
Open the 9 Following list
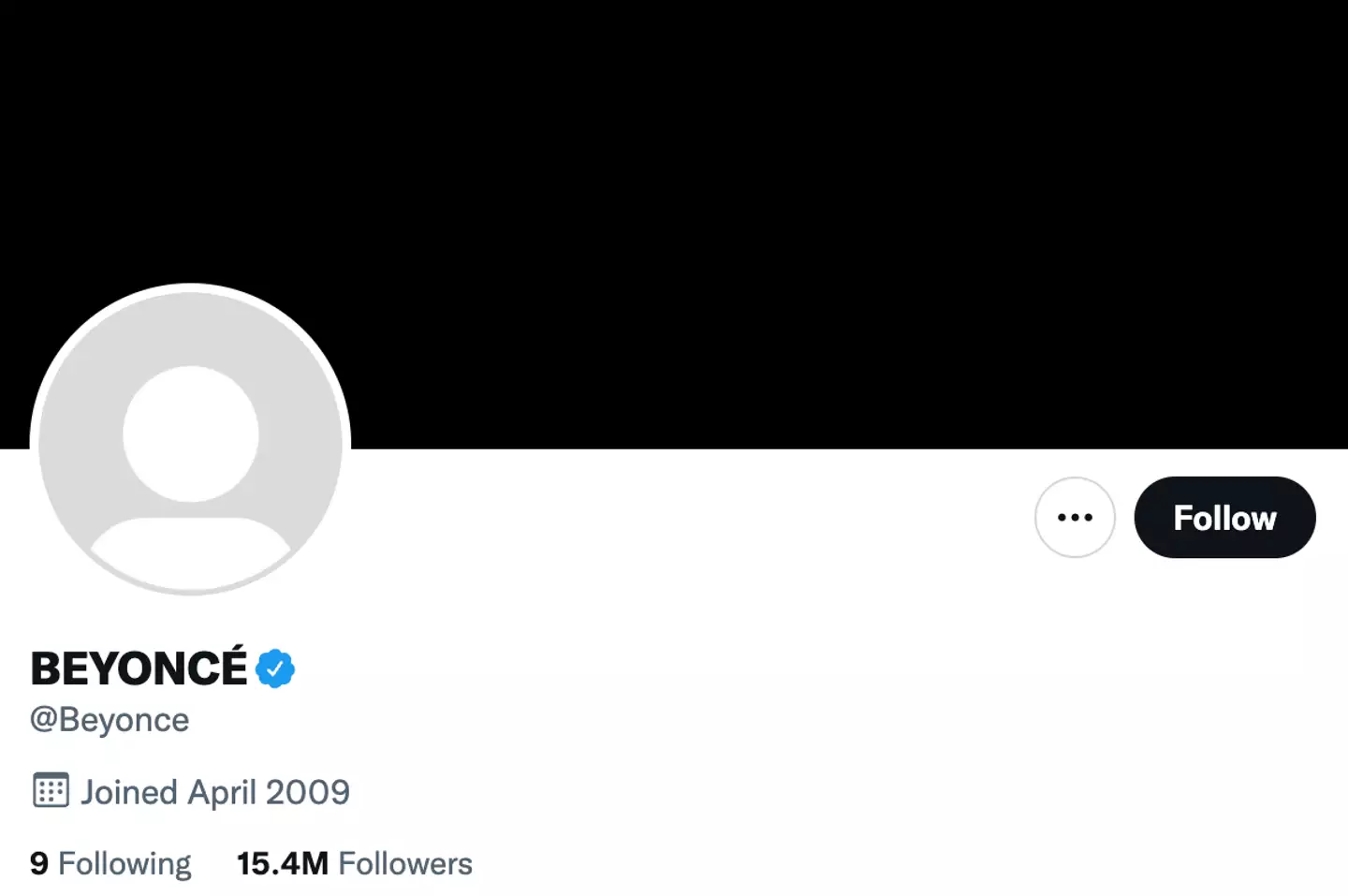coord(110,863)
